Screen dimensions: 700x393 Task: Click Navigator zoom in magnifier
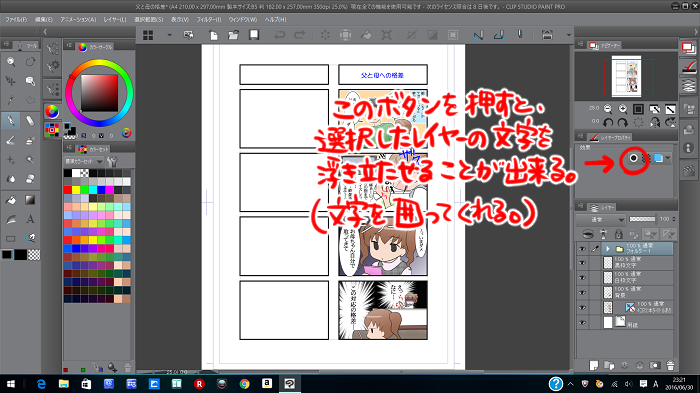click(623, 109)
